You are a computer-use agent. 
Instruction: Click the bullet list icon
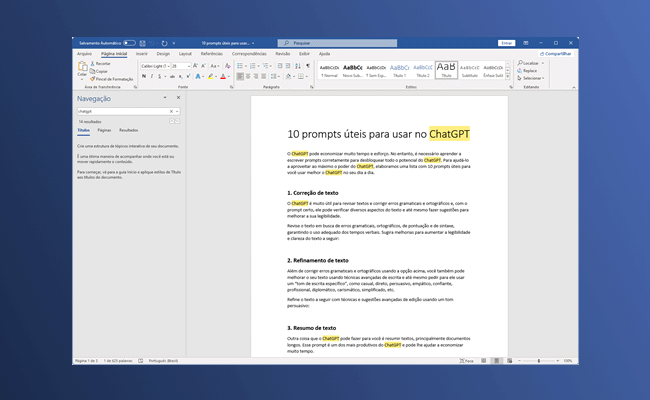pos(240,66)
